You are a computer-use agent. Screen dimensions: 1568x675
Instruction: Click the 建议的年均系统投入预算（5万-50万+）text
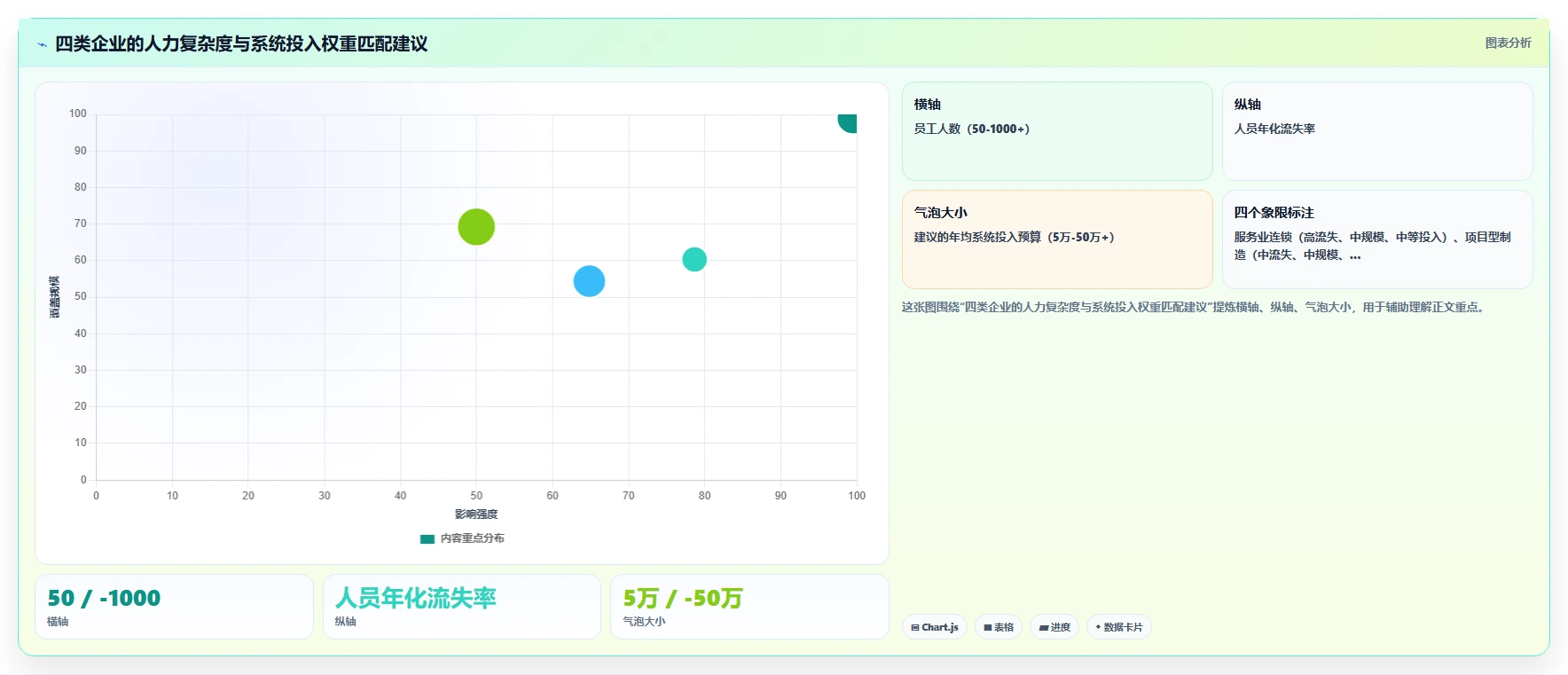tap(1015, 237)
